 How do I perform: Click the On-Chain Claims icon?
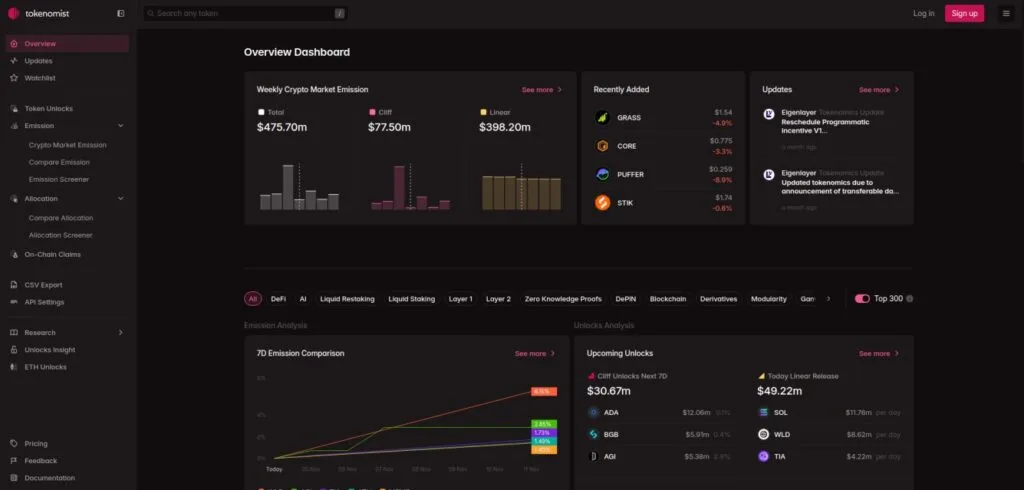14,254
